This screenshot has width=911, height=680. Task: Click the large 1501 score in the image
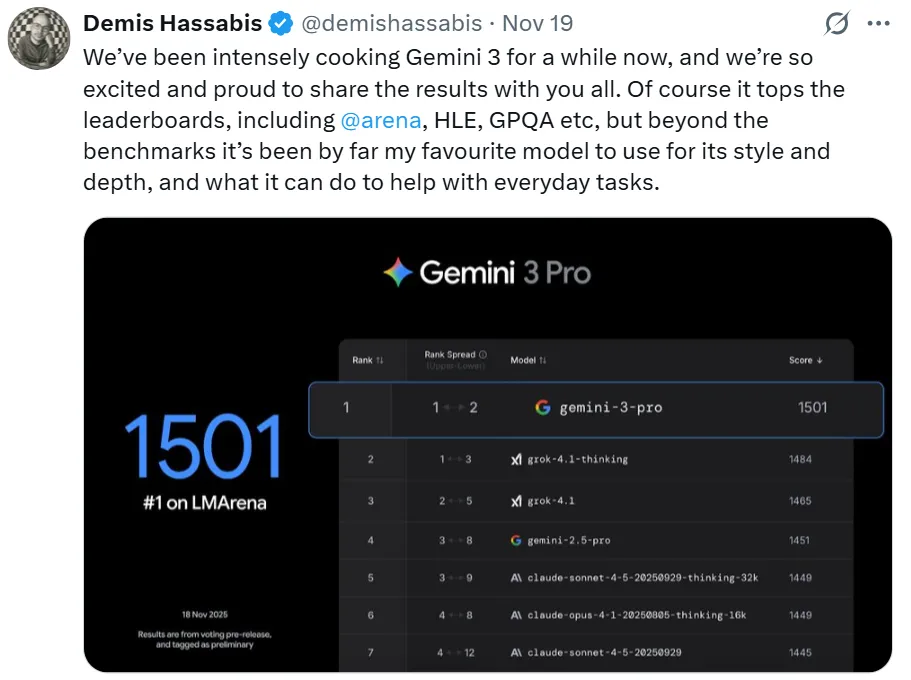tap(204, 448)
